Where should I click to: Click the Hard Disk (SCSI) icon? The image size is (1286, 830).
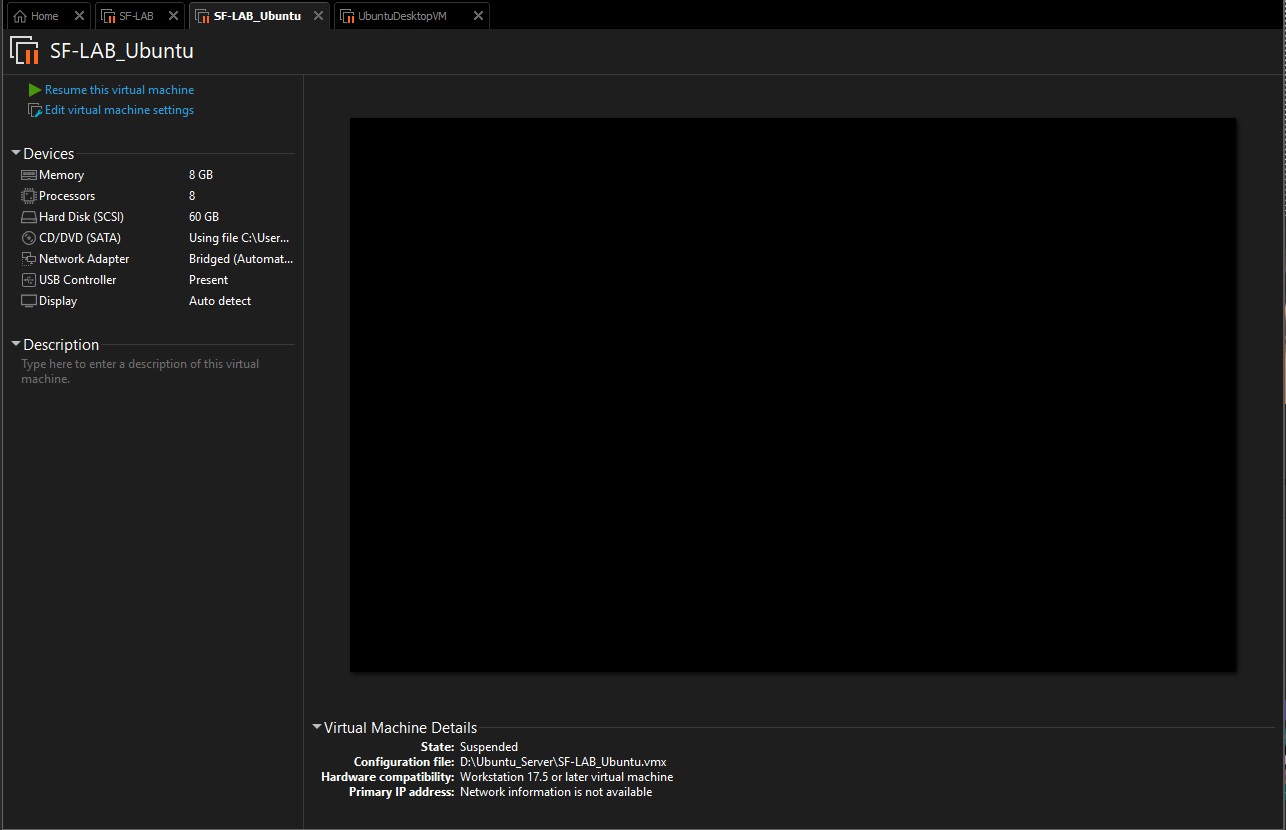tap(28, 217)
